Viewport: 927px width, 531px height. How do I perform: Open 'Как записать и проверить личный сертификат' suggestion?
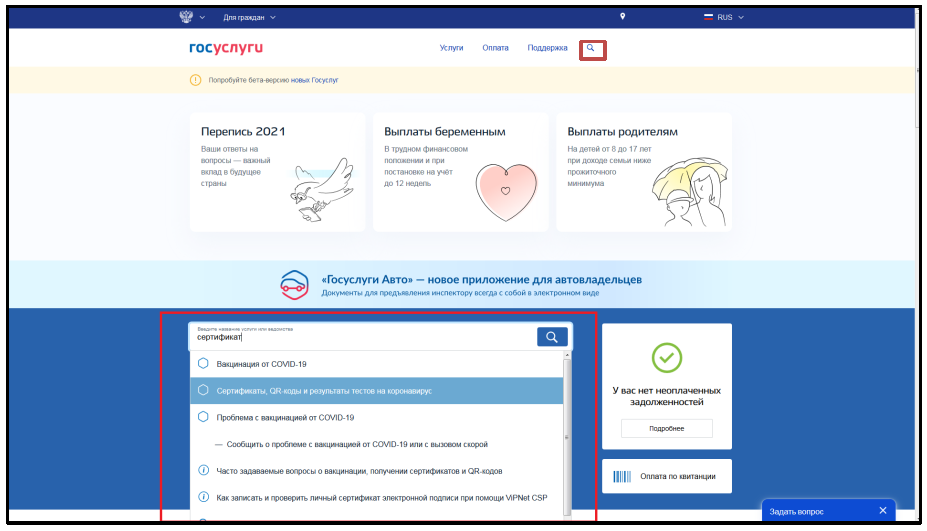pos(377,498)
